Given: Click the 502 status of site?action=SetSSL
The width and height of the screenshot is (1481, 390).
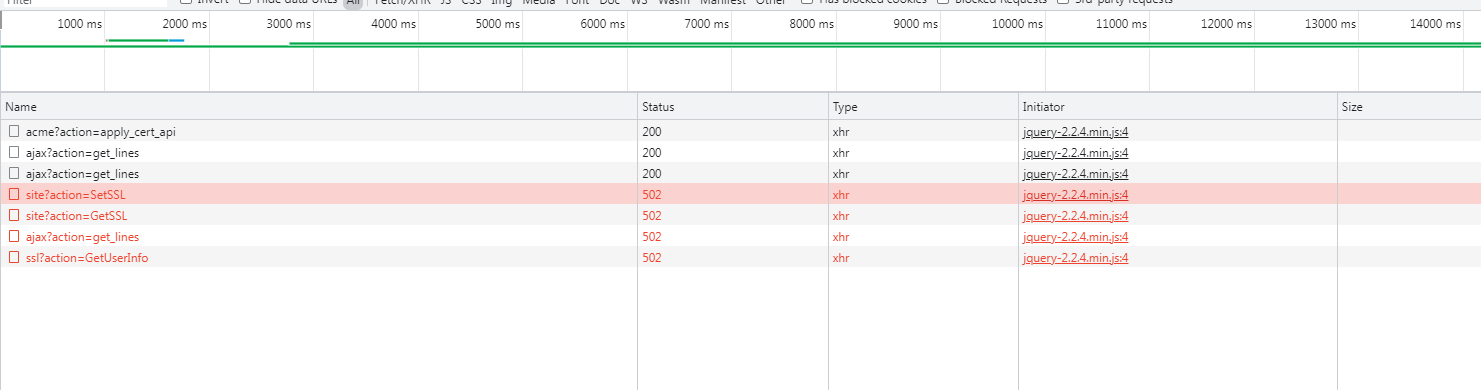Looking at the screenshot, I should [x=652, y=194].
